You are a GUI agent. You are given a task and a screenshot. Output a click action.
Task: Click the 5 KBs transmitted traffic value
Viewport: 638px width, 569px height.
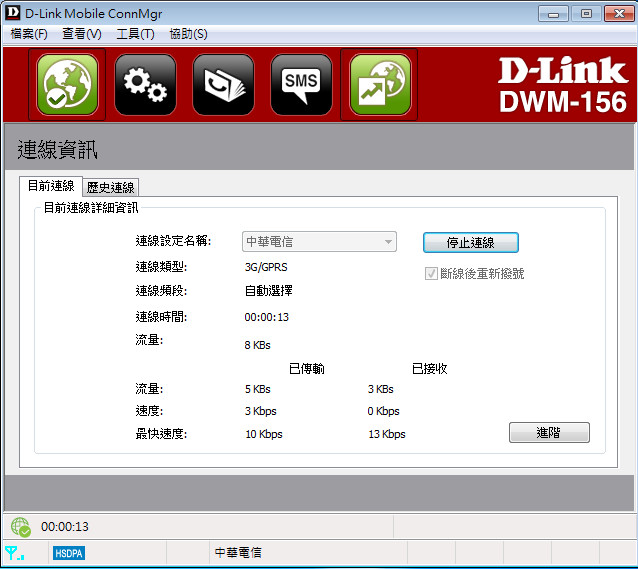258,389
